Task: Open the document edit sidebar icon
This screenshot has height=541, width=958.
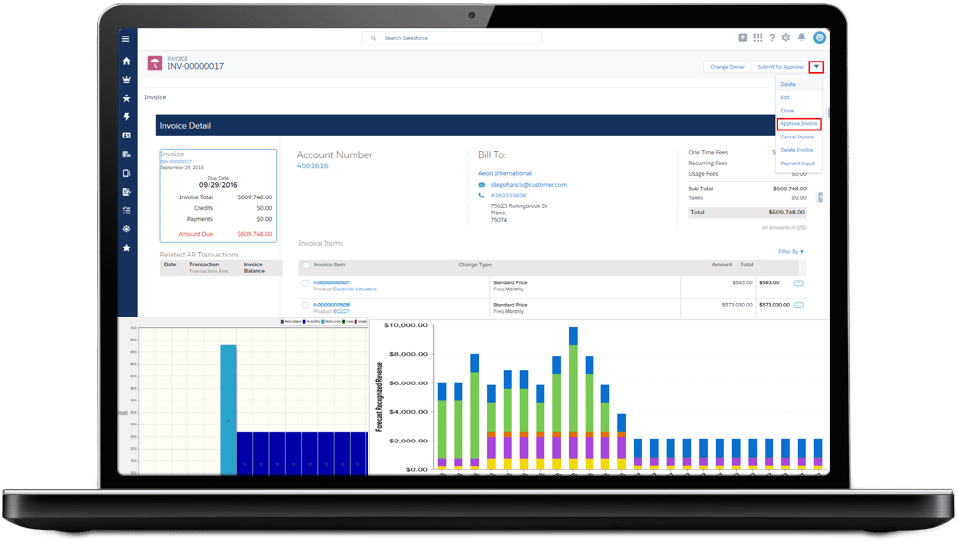Action: 126,192
